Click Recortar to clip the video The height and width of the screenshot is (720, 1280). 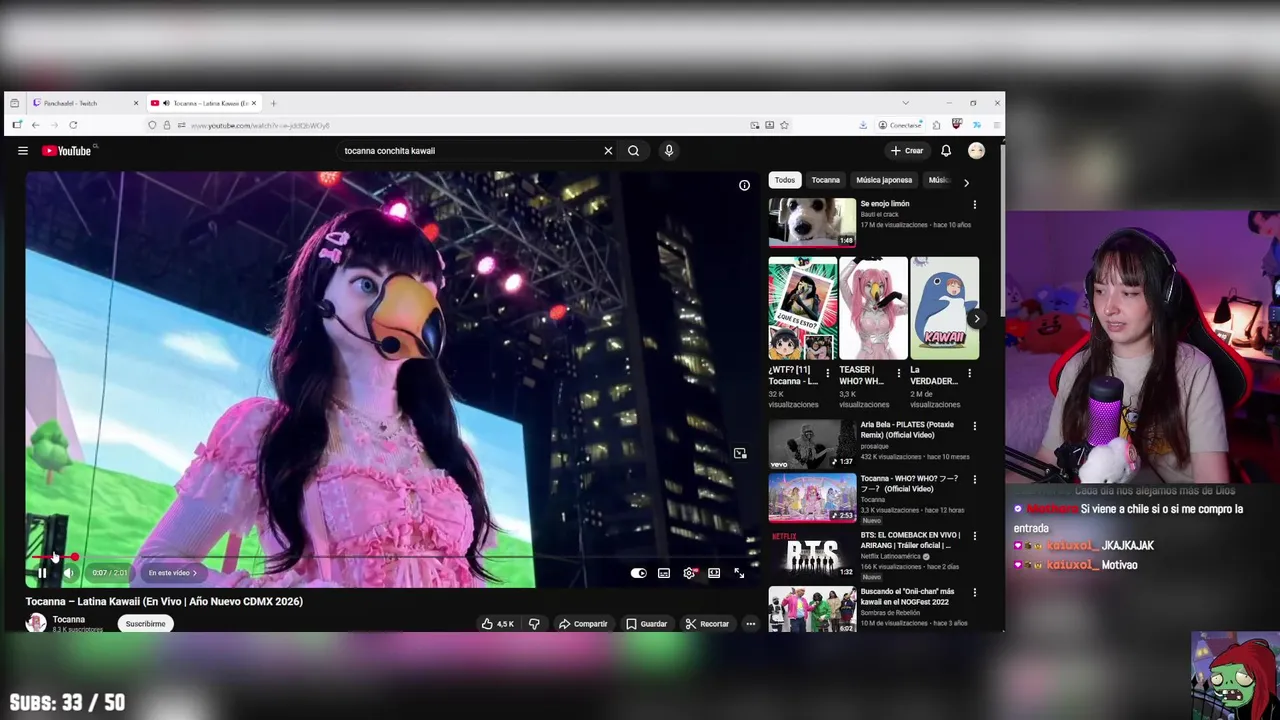point(707,624)
